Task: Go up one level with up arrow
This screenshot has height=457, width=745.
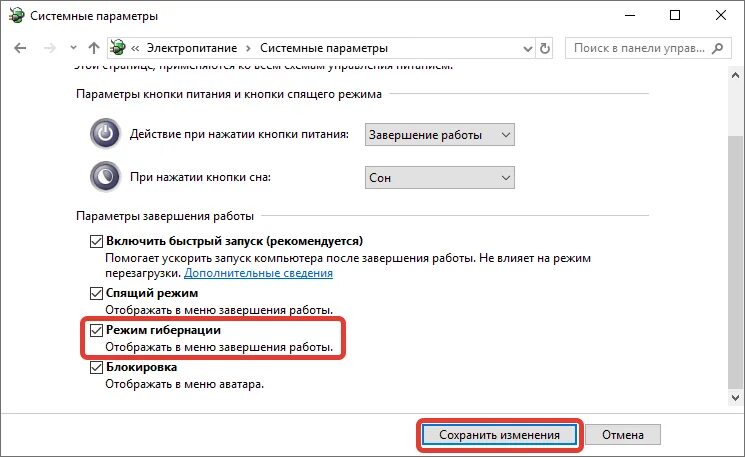Action: (94, 48)
